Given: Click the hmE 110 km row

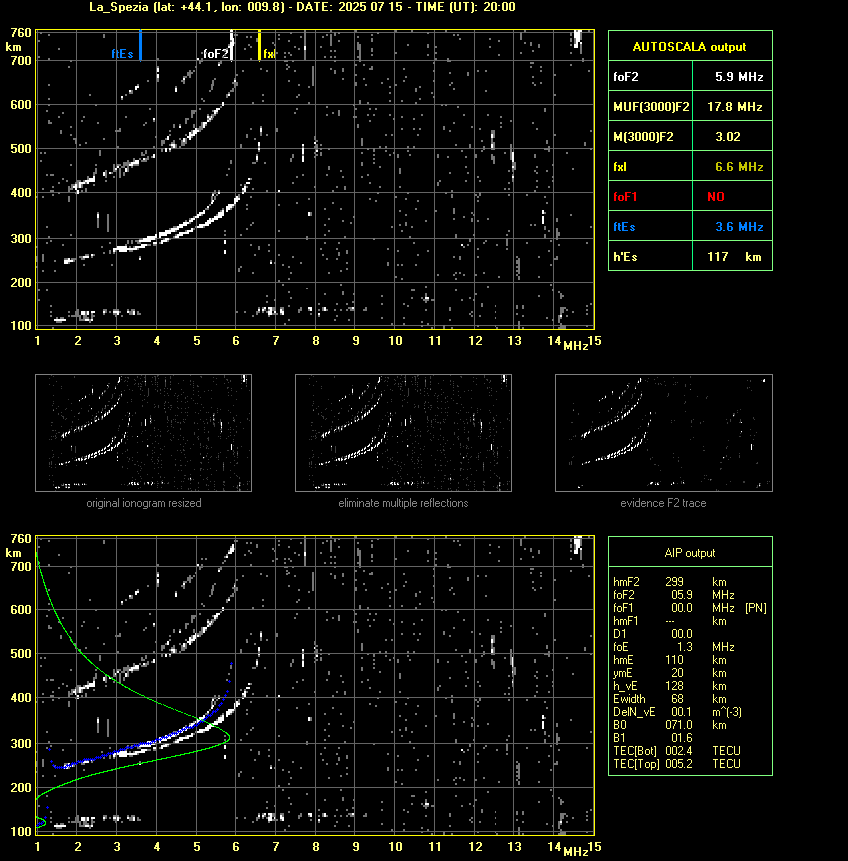Looking at the screenshot, I should coord(670,660).
